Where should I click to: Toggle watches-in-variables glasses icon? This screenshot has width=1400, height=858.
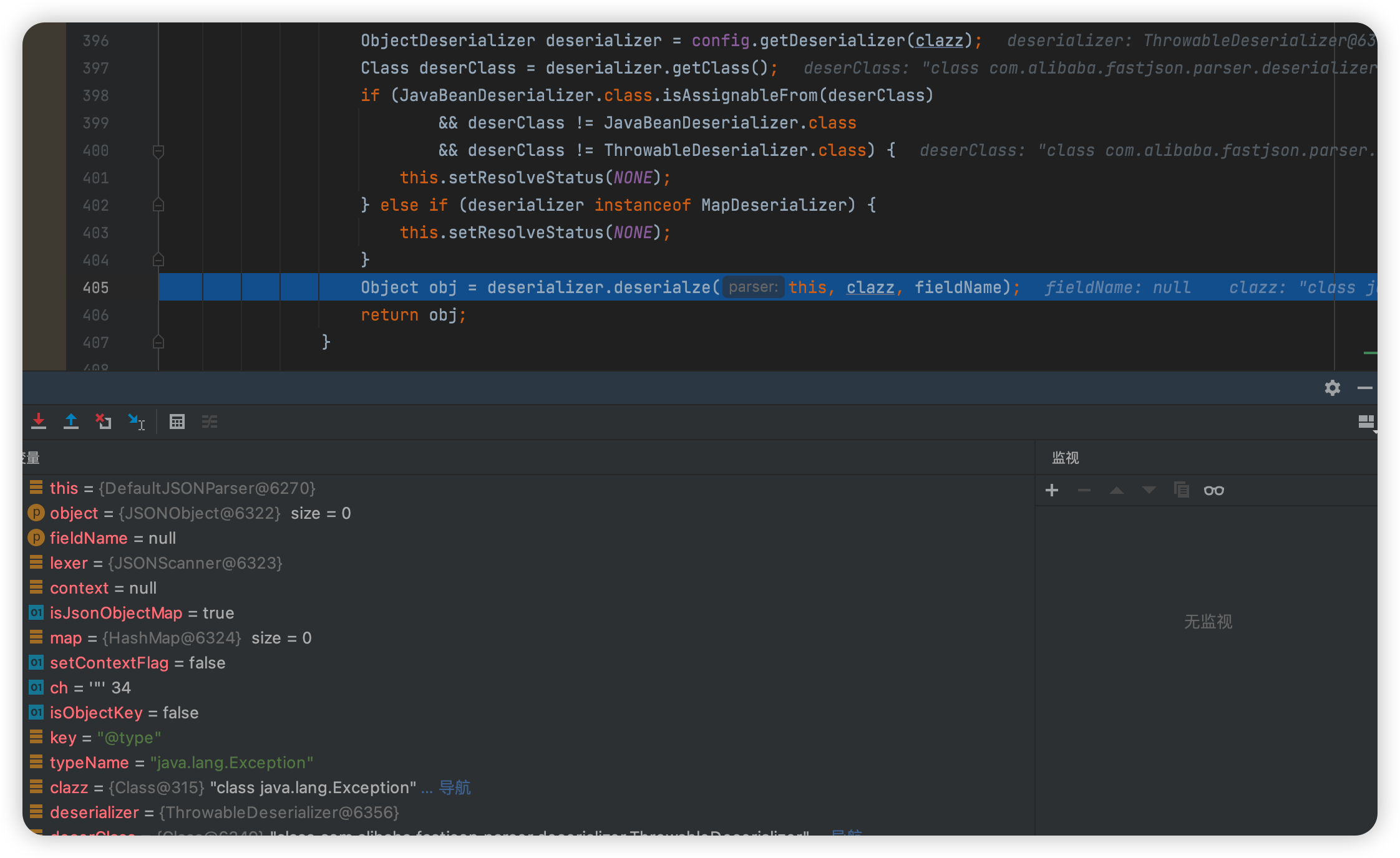(x=1214, y=490)
